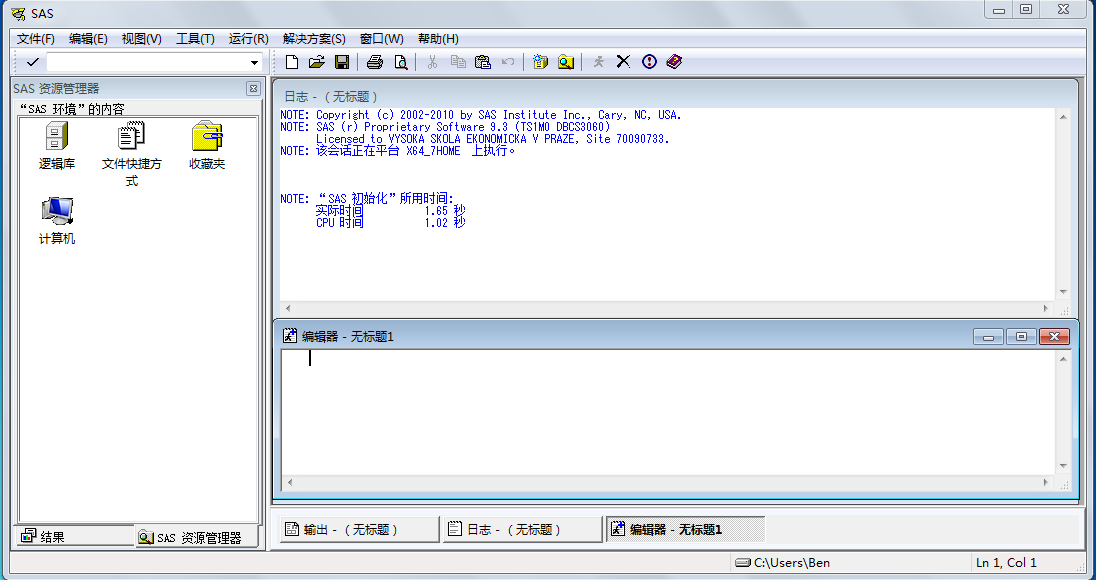Select the 计算机 computer icon
Screen dimensions: 1096x580
[x=57, y=221]
